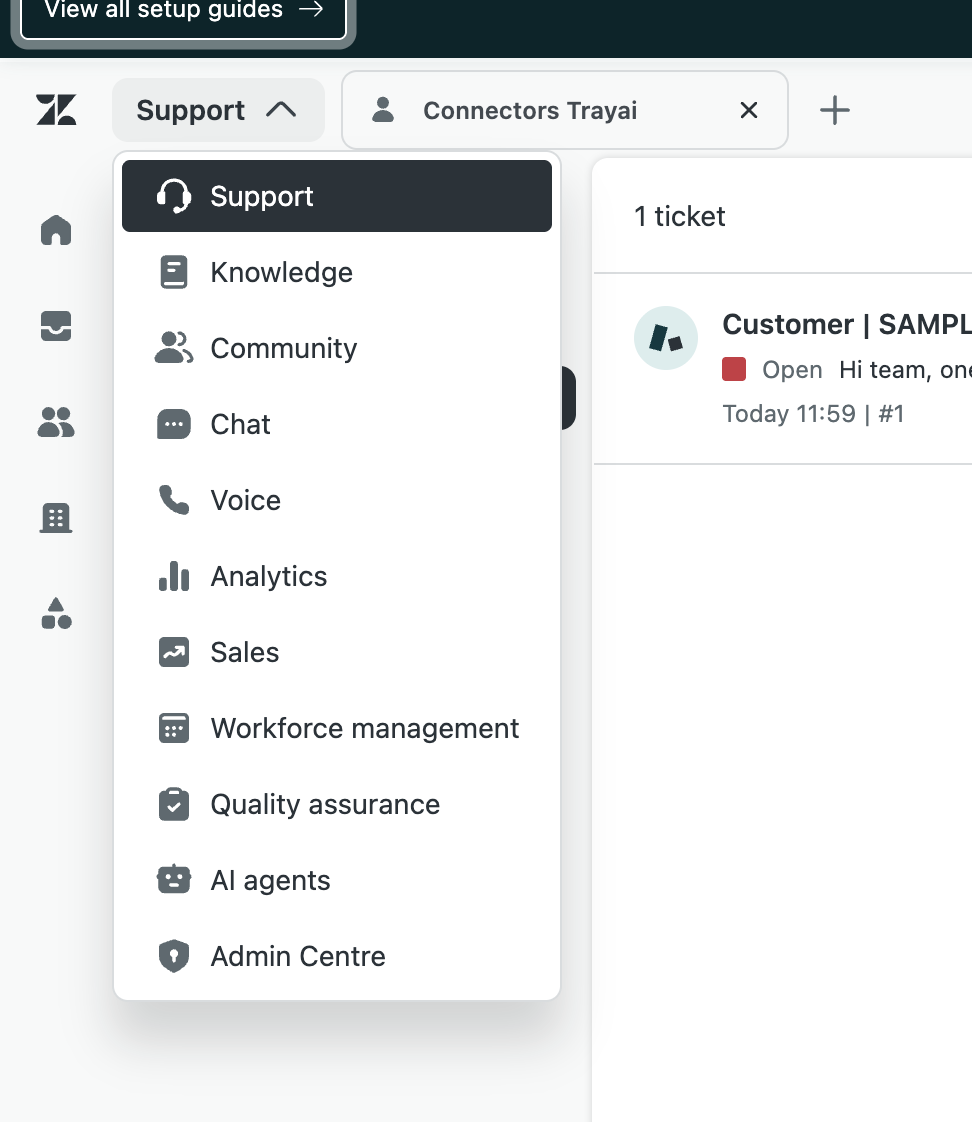Open the Customer | SAMPL ticket title
Screen dimensions: 972x1122
[x=847, y=324]
